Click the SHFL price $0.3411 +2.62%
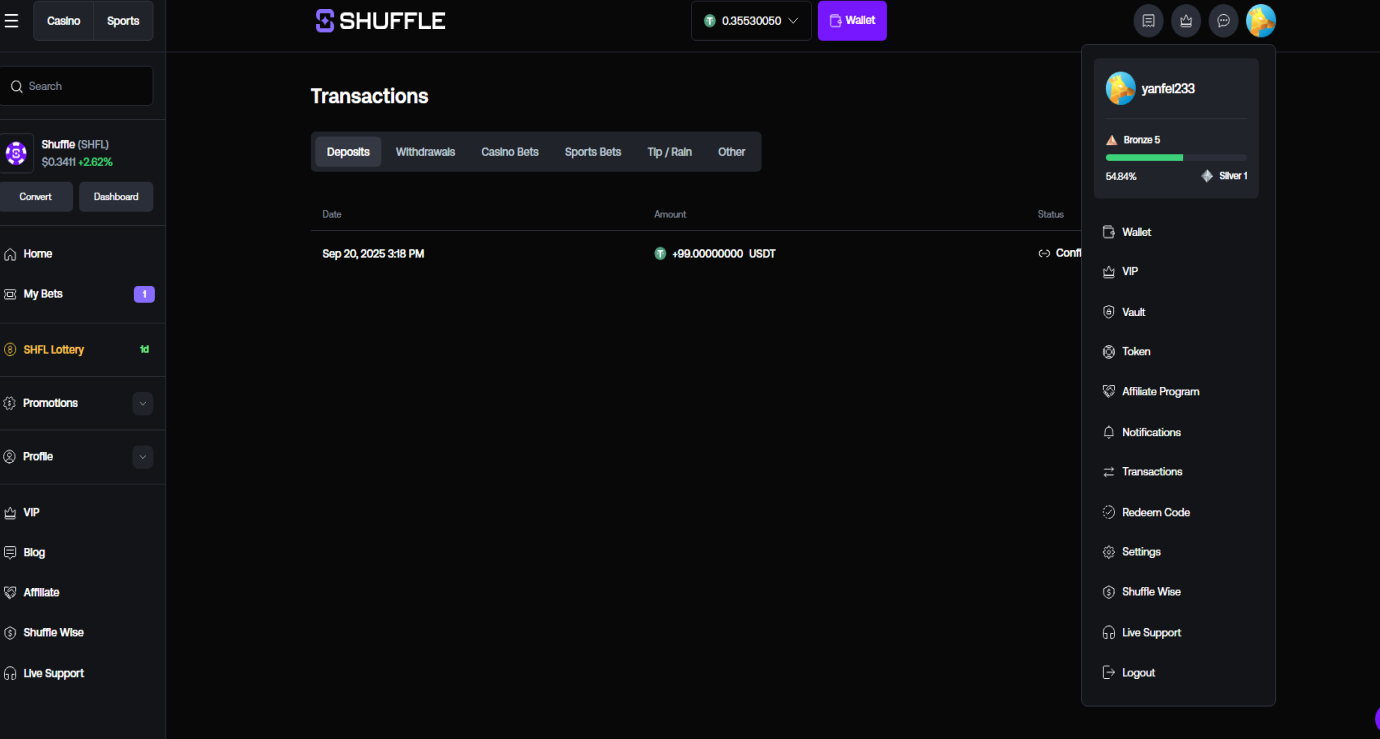 coord(77,162)
